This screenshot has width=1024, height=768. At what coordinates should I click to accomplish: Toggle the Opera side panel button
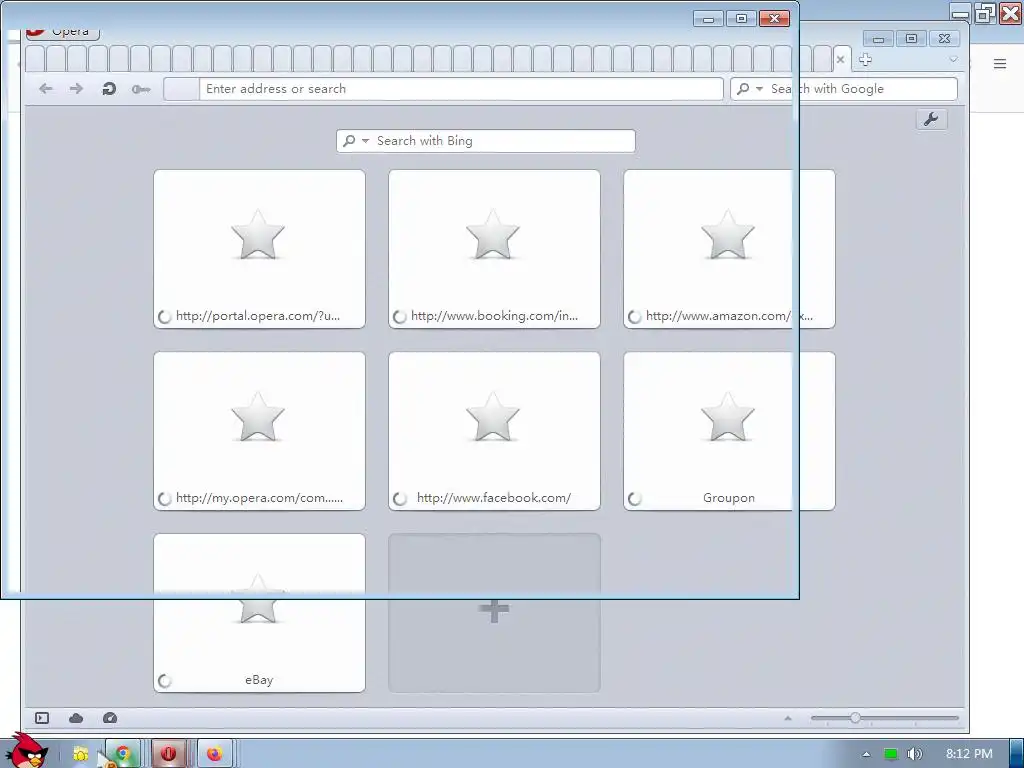[x=42, y=718]
